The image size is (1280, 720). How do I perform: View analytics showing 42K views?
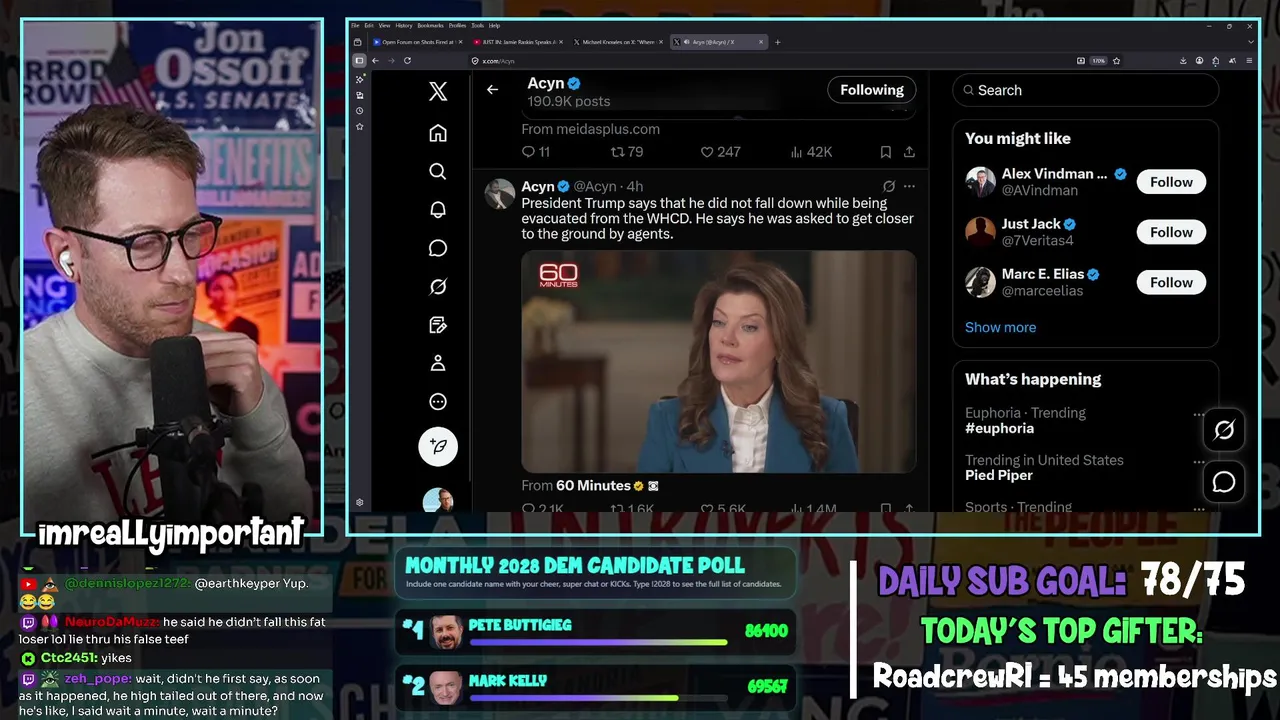click(x=811, y=152)
